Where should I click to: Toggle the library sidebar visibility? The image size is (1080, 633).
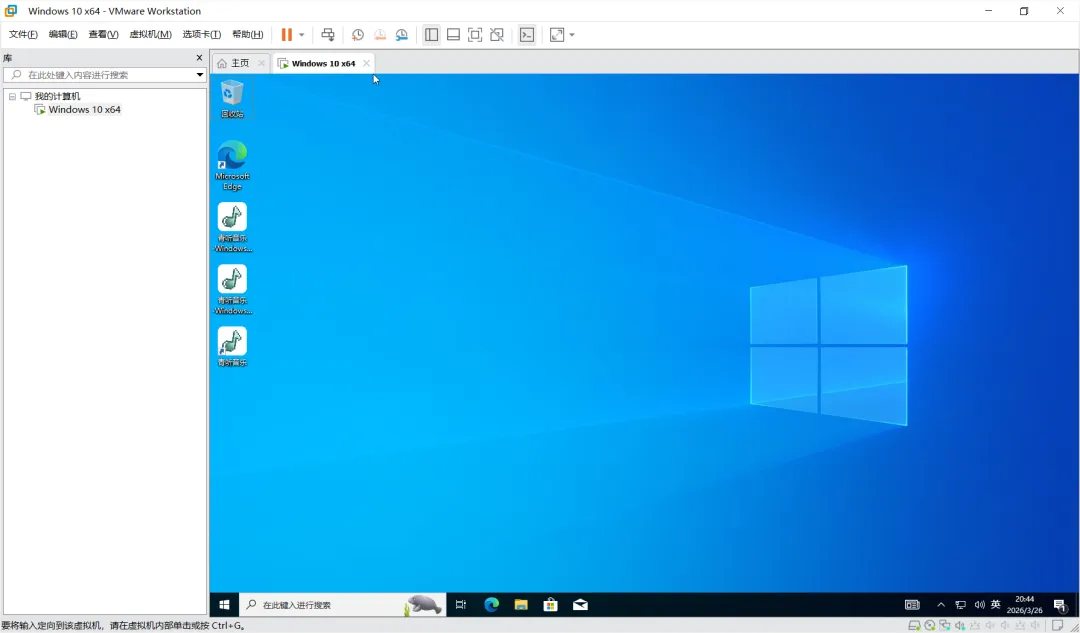pyautogui.click(x=431, y=34)
